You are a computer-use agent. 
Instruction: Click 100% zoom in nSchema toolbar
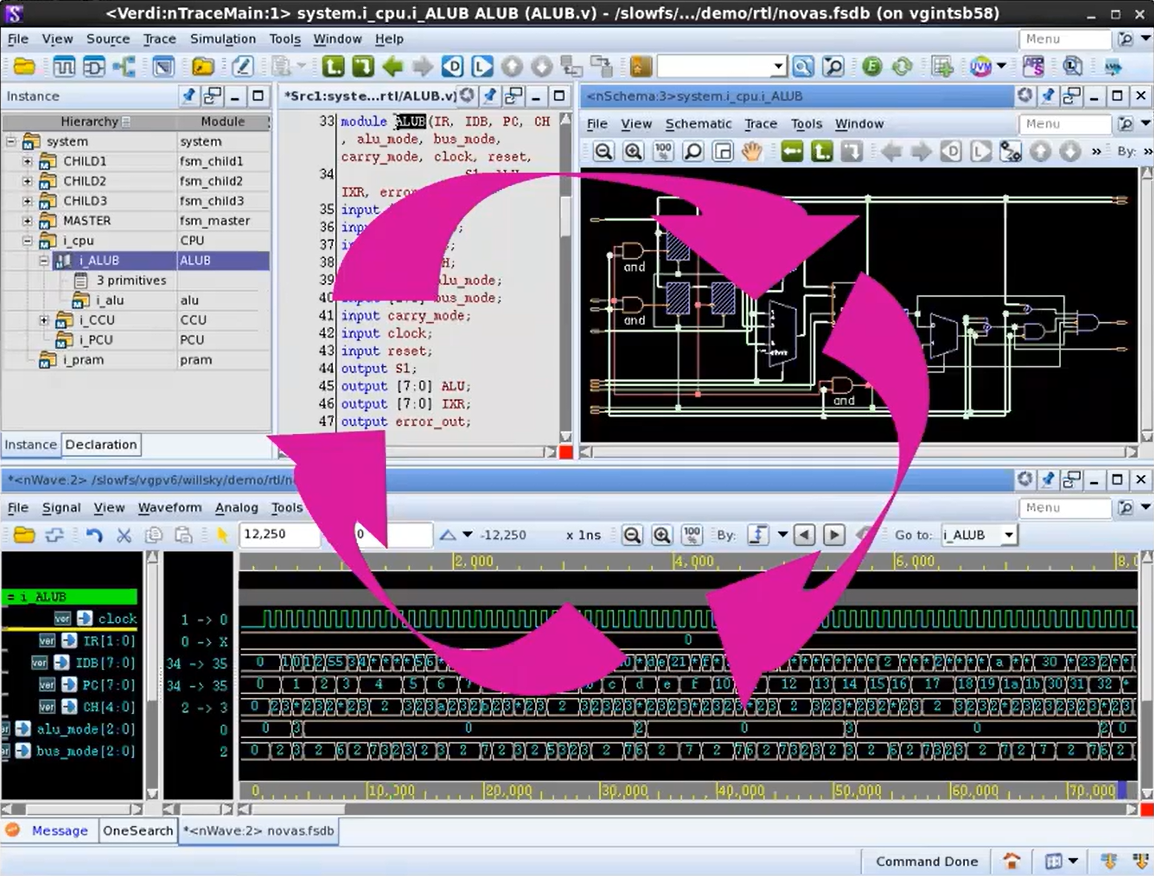pos(663,152)
